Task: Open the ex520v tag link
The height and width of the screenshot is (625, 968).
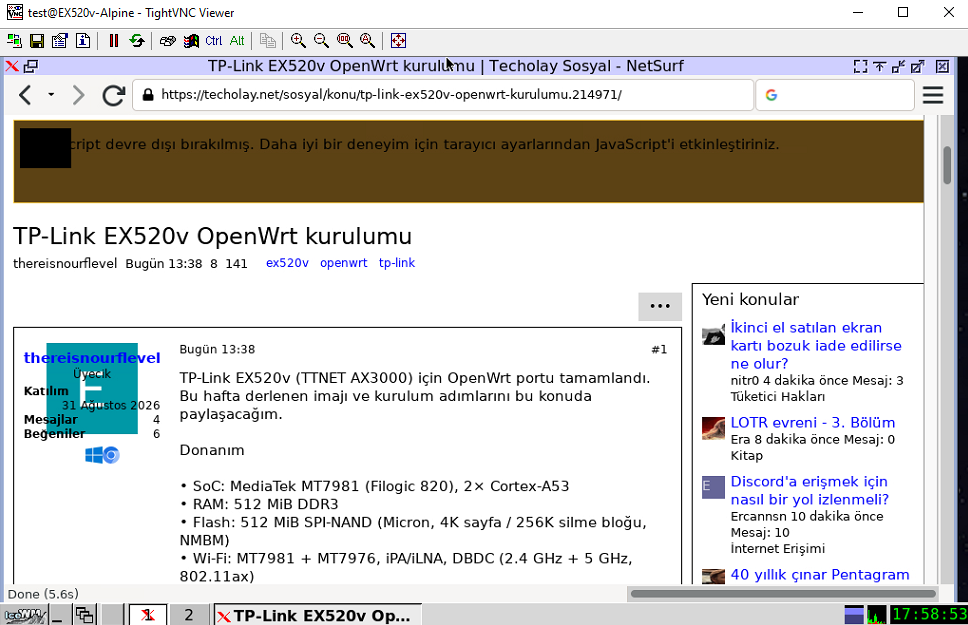Action: pyautogui.click(x=287, y=262)
